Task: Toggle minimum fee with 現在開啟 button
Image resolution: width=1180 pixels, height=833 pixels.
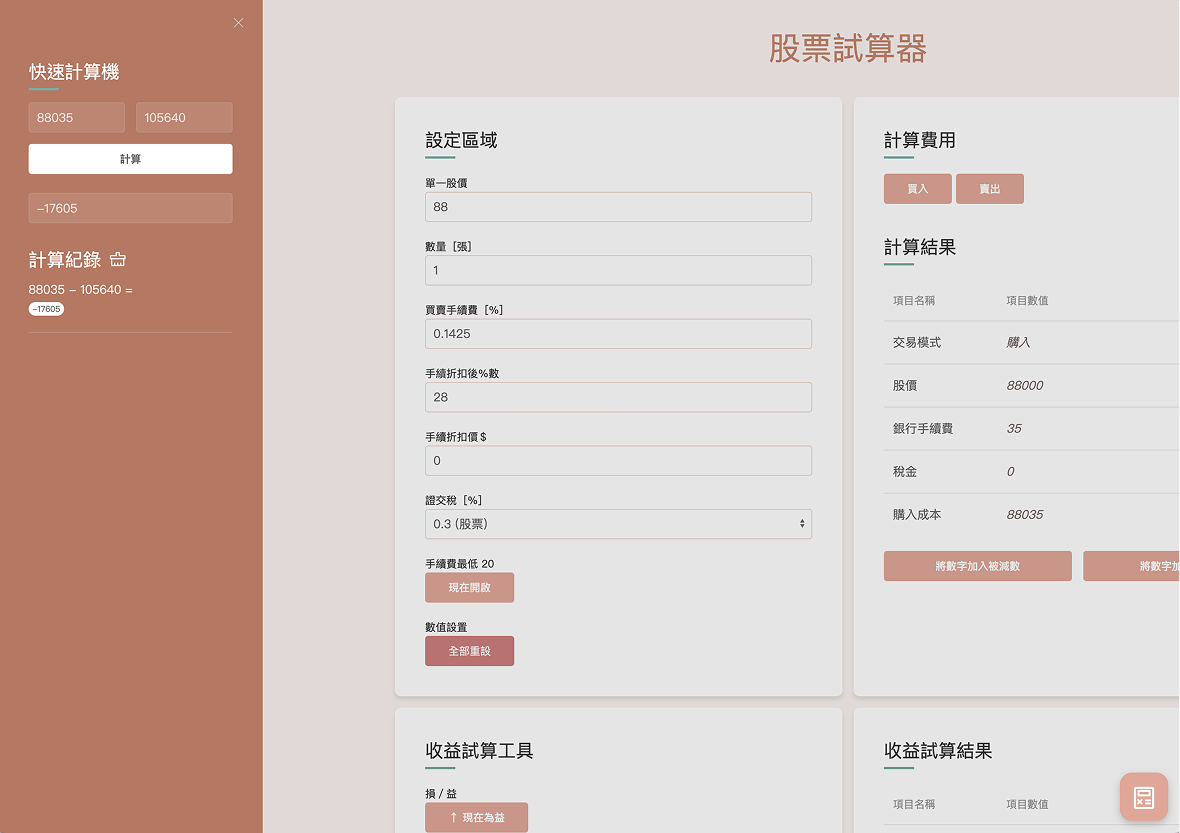Action: [x=469, y=587]
